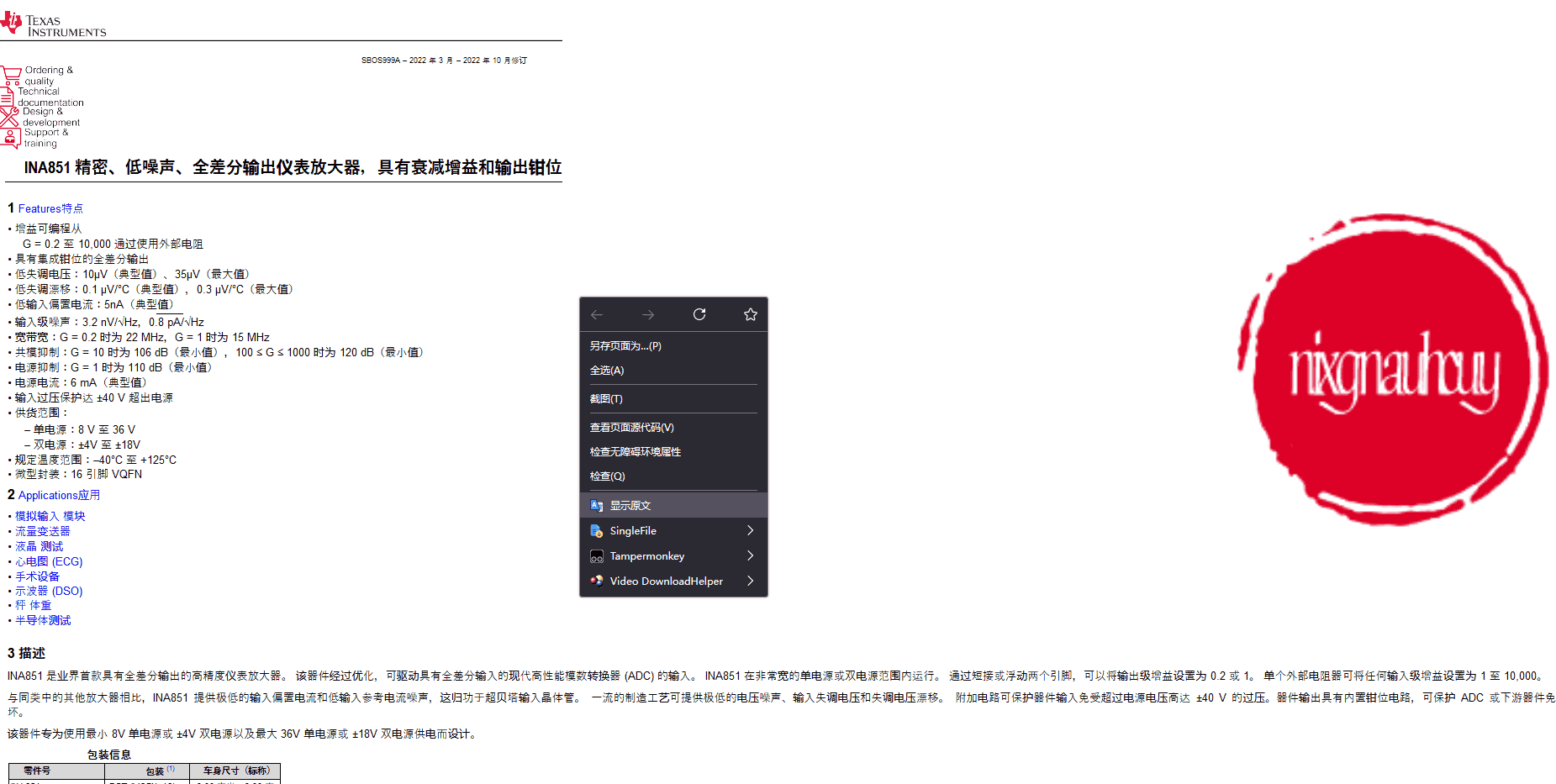
Task: Follow the 流量变送器 link
Action: 43,531
